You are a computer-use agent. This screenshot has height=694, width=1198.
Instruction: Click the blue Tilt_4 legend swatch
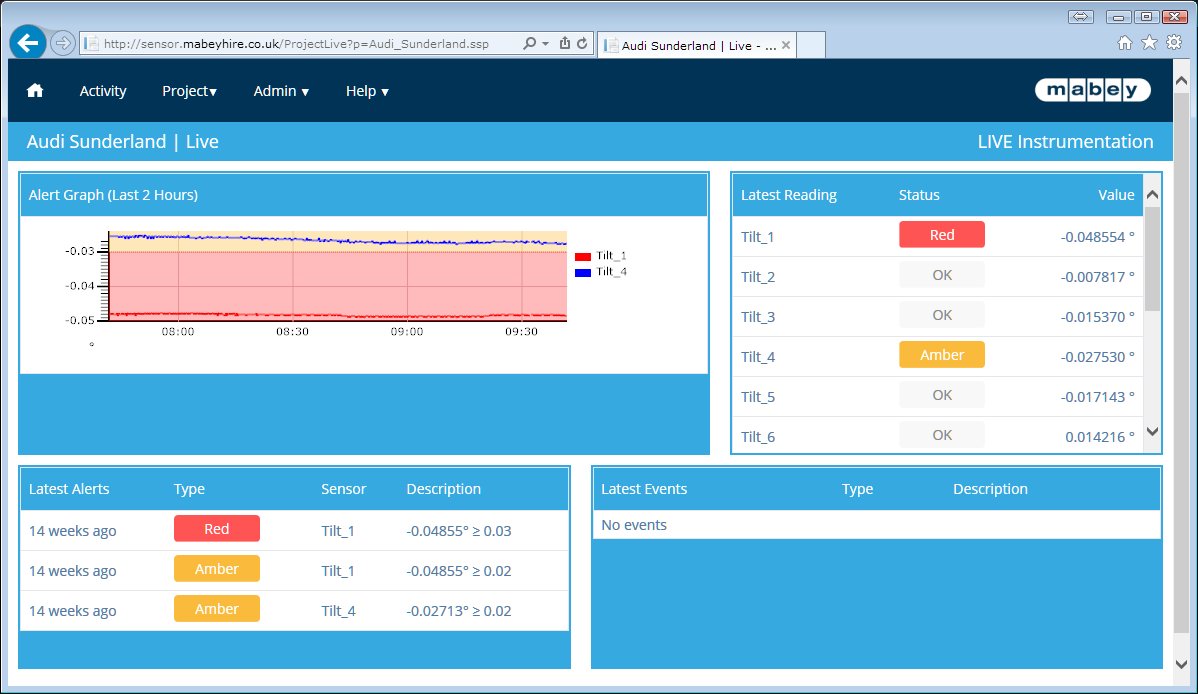click(583, 273)
